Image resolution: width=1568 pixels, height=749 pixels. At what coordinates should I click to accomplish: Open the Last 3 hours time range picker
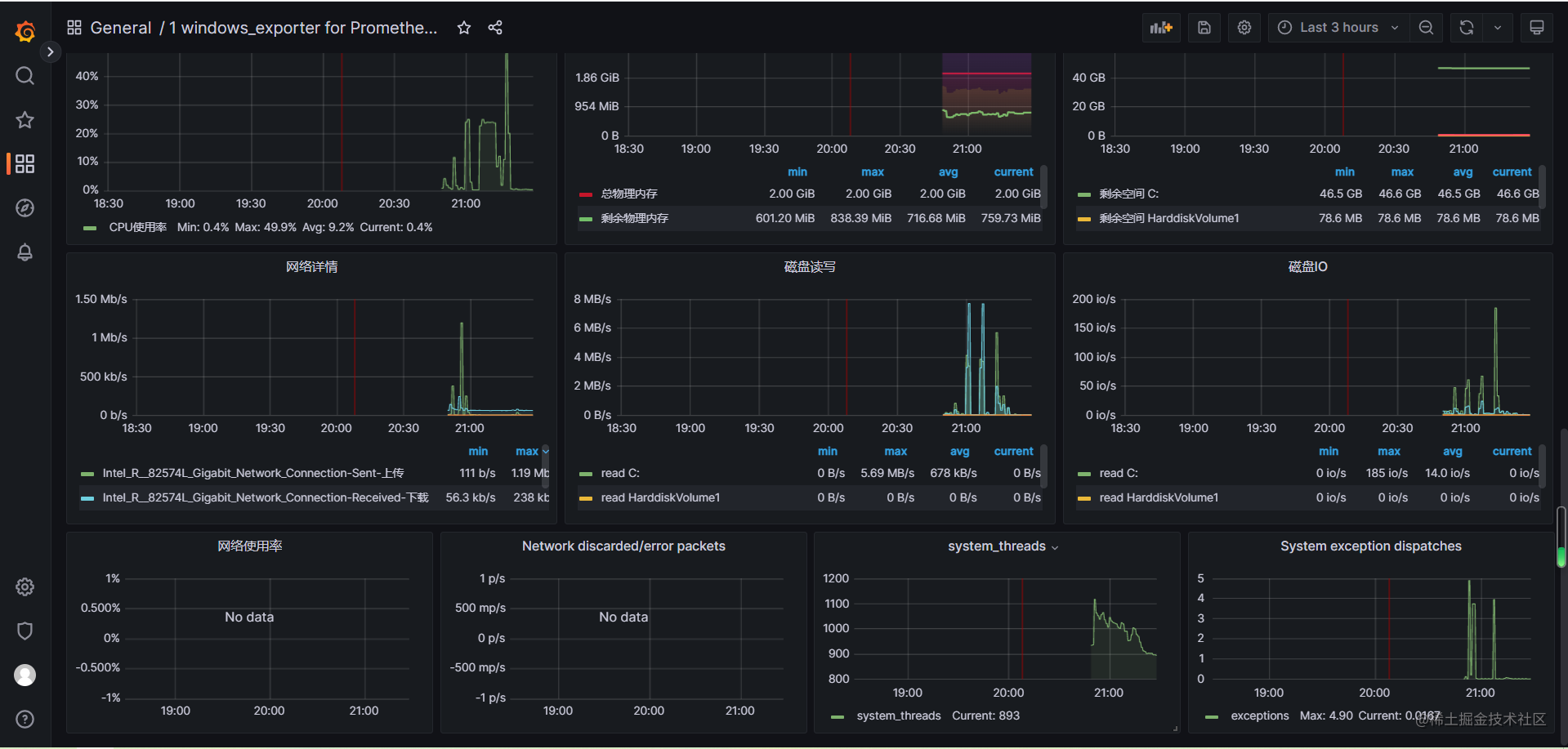tap(1337, 27)
